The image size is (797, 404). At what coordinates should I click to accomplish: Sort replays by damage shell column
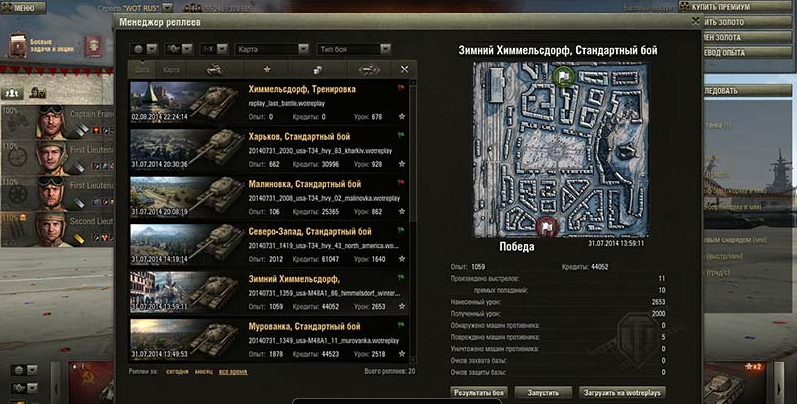tap(369, 70)
